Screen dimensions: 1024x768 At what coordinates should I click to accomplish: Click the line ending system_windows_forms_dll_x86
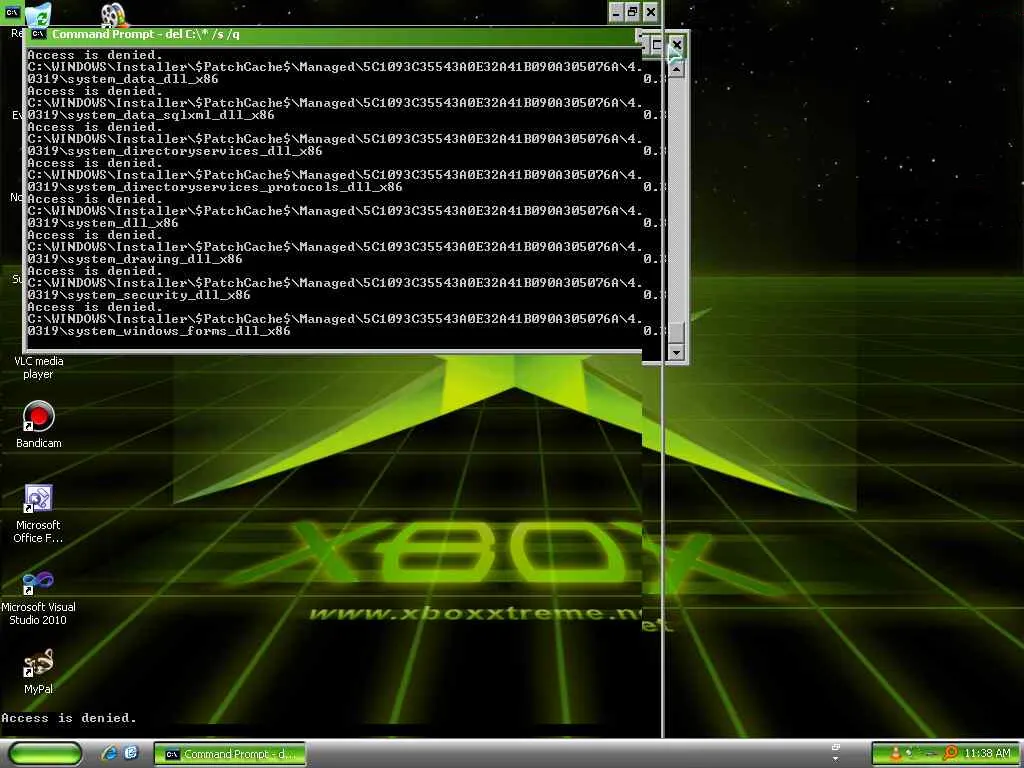159,330
